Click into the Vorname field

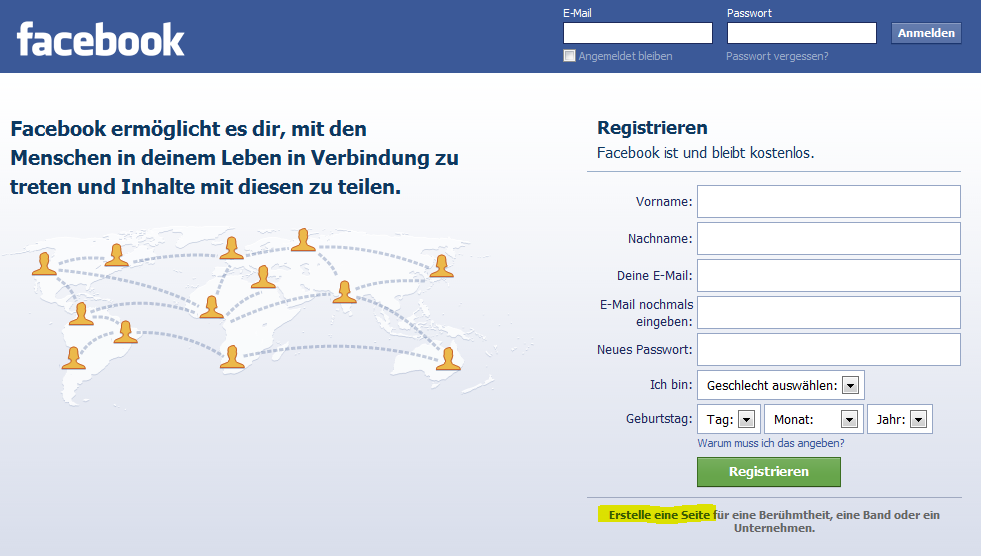[x=828, y=201]
